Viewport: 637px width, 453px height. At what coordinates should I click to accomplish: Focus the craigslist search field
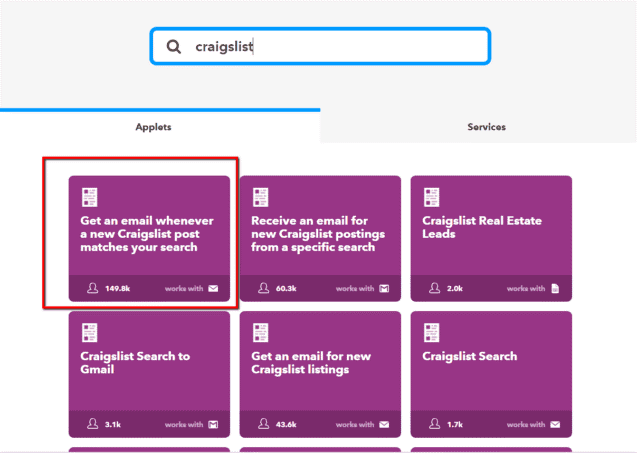tap(320, 46)
